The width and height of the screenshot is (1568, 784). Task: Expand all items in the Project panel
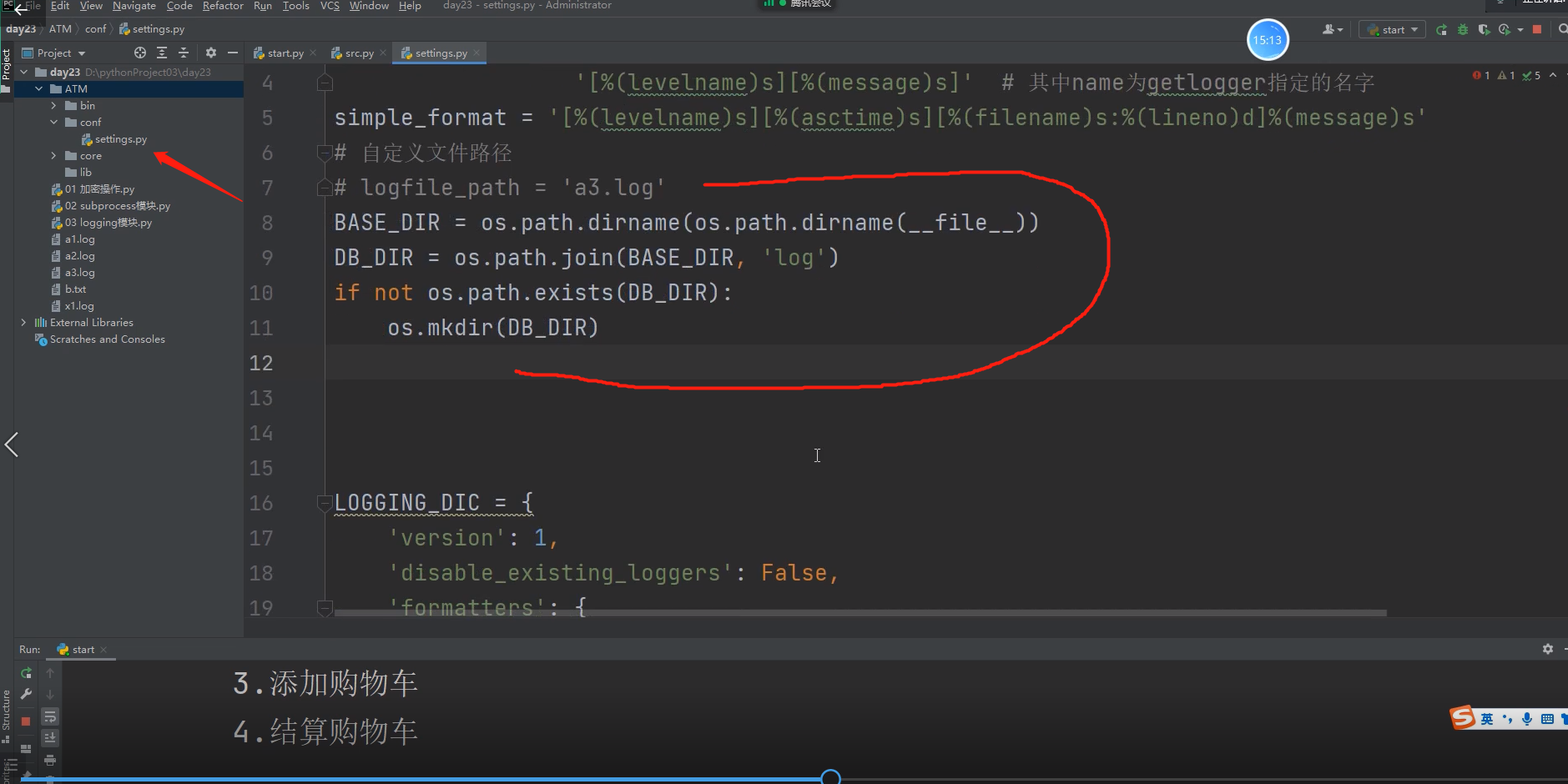click(x=162, y=53)
